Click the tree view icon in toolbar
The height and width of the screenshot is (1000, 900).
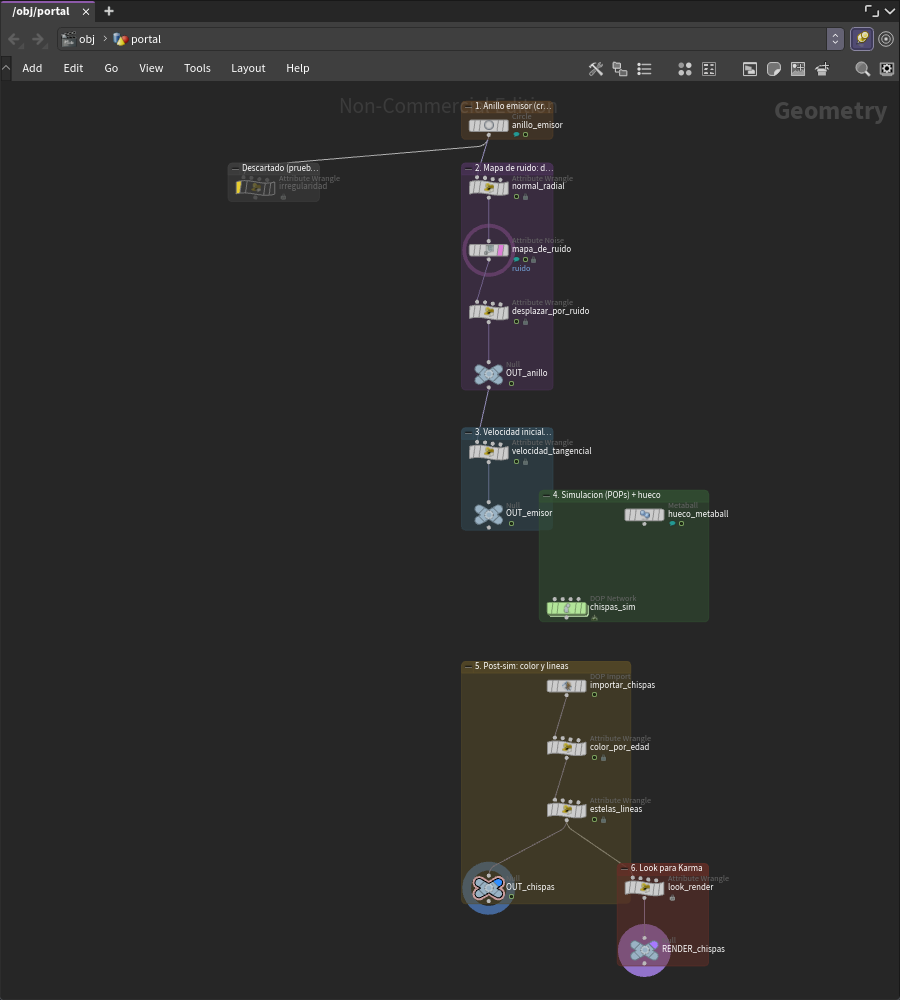(x=619, y=69)
